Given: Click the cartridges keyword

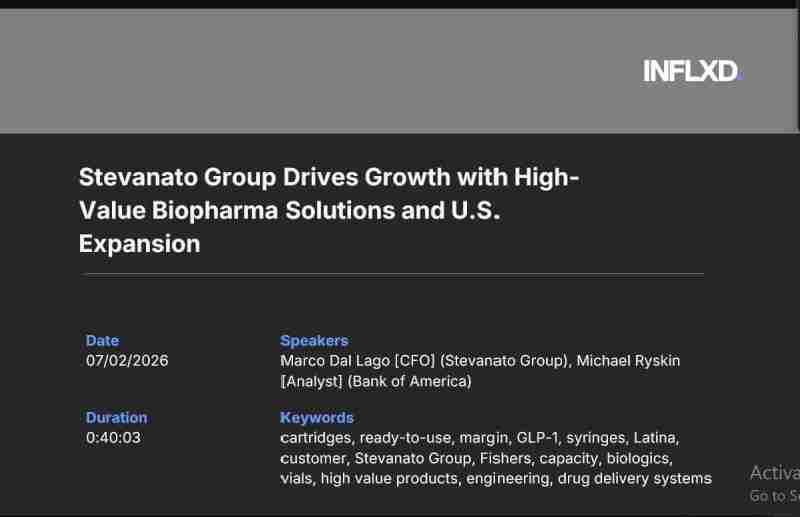Looking at the screenshot, I should (314, 438).
